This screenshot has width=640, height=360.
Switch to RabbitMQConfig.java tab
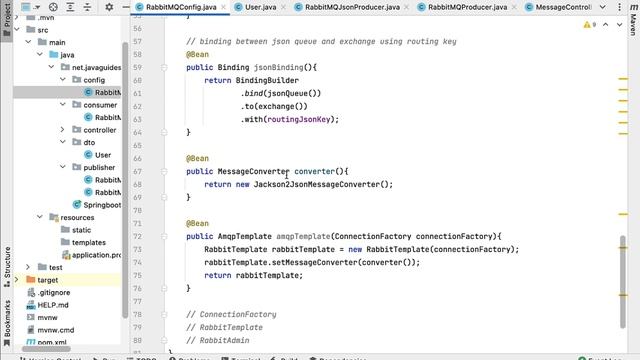181,7
